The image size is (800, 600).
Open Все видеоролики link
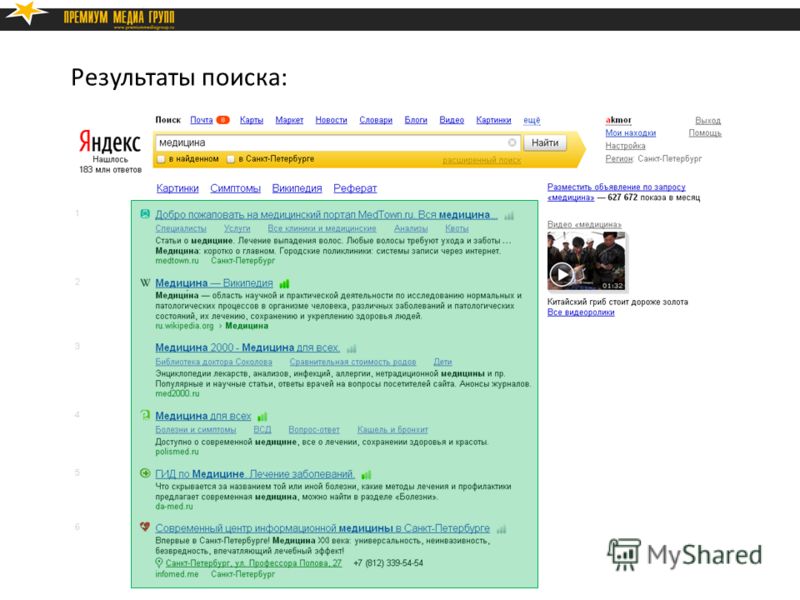click(581, 312)
